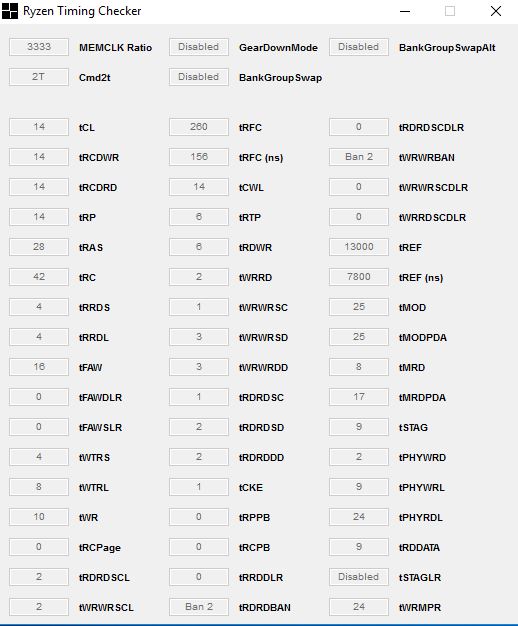Click the MEMCLK Ratio value field 3333
This screenshot has width=518, height=626.
(x=39, y=47)
